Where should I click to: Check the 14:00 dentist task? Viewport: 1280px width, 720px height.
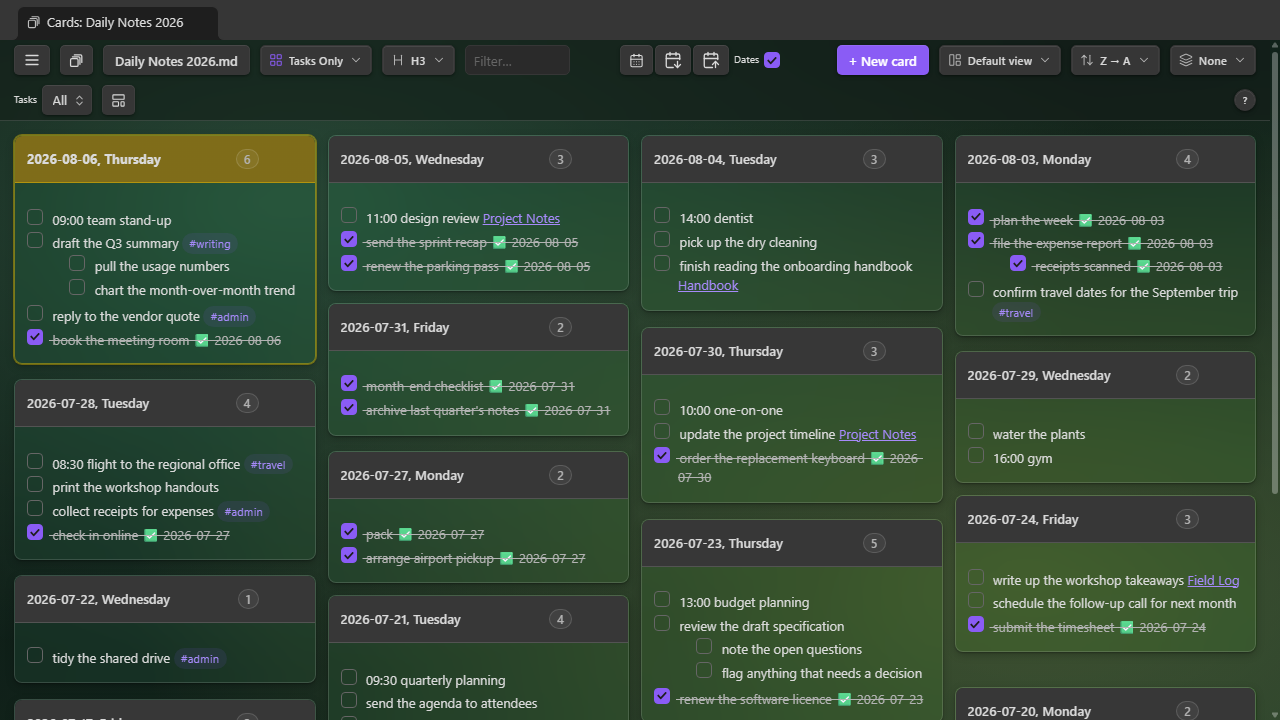pyautogui.click(x=662, y=215)
